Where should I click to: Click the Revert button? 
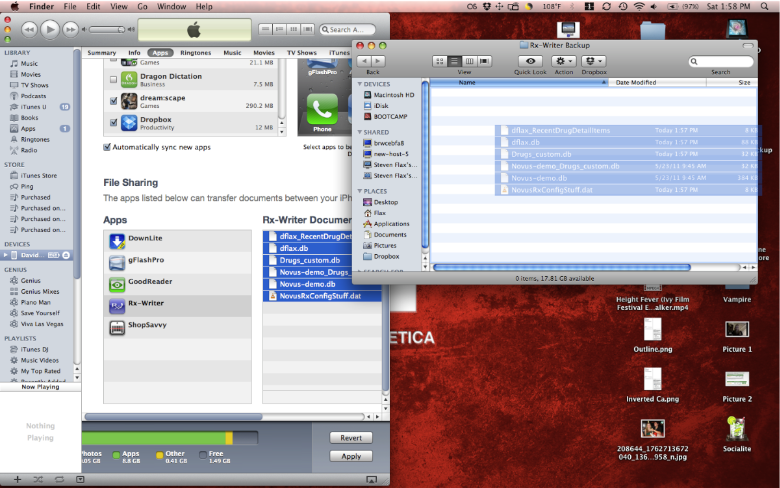[x=350, y=437]
